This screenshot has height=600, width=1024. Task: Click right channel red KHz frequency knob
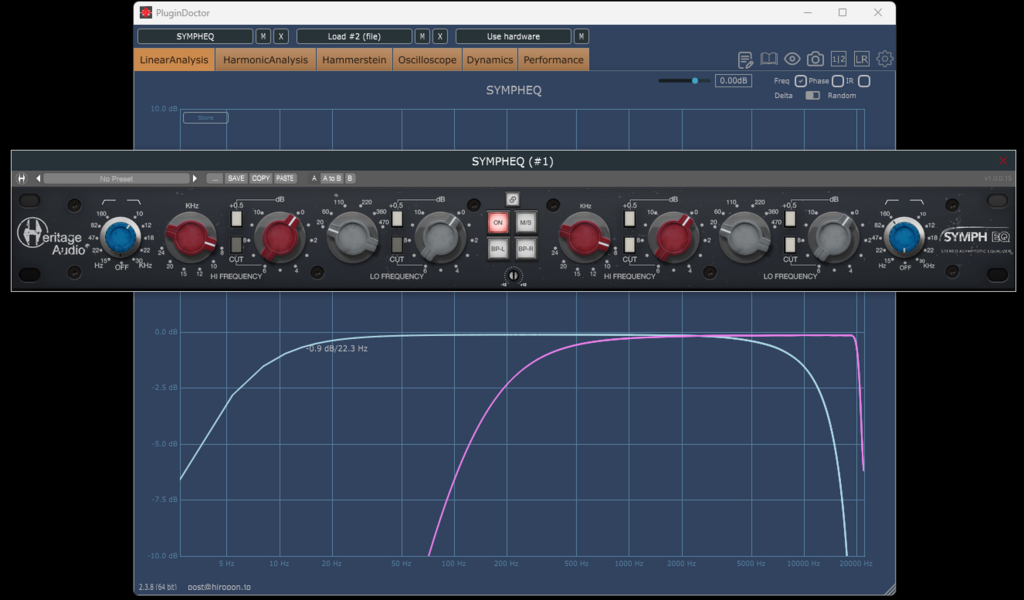584,238
